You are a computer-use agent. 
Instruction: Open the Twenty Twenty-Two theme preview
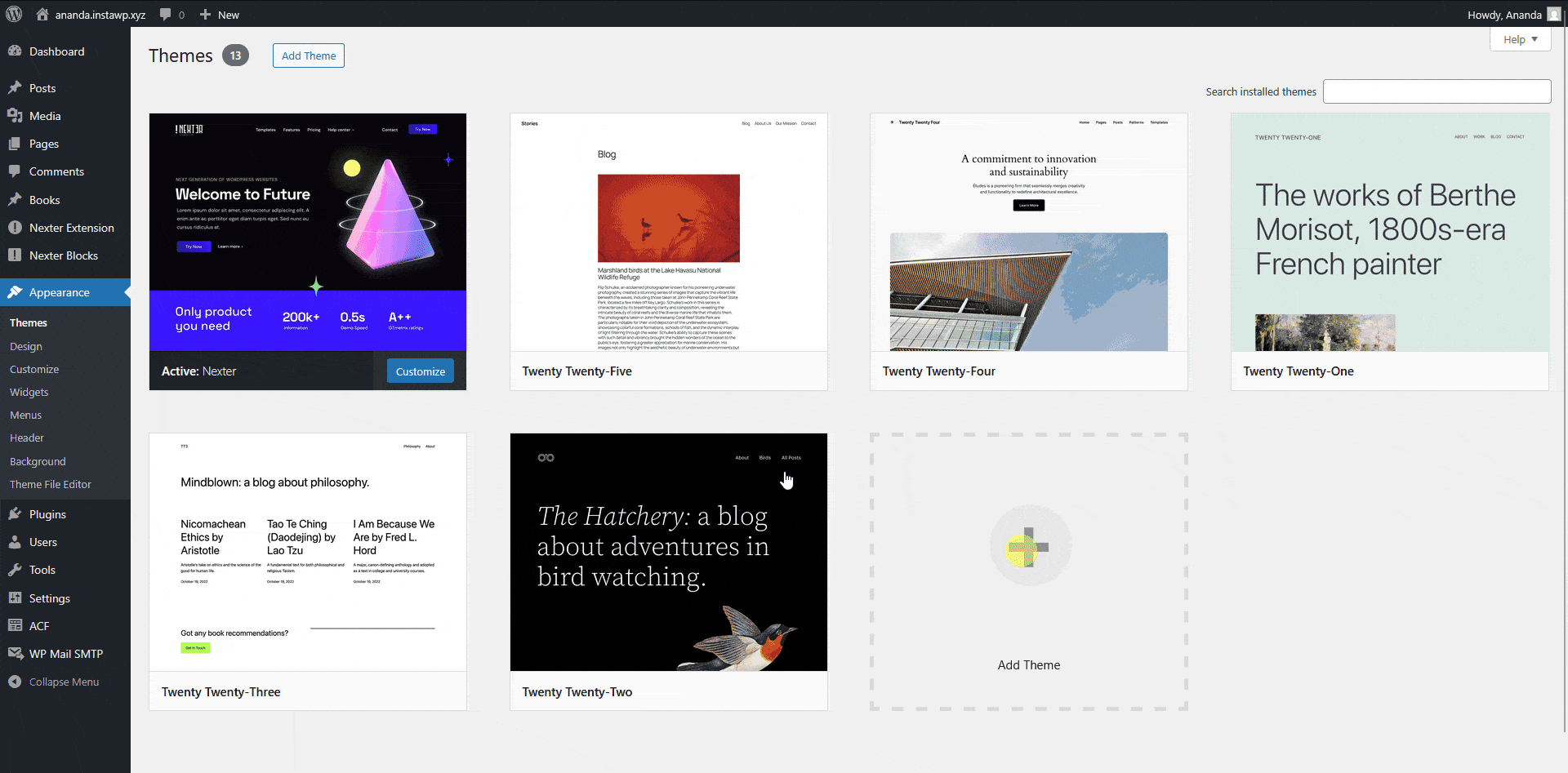[668, 552]
